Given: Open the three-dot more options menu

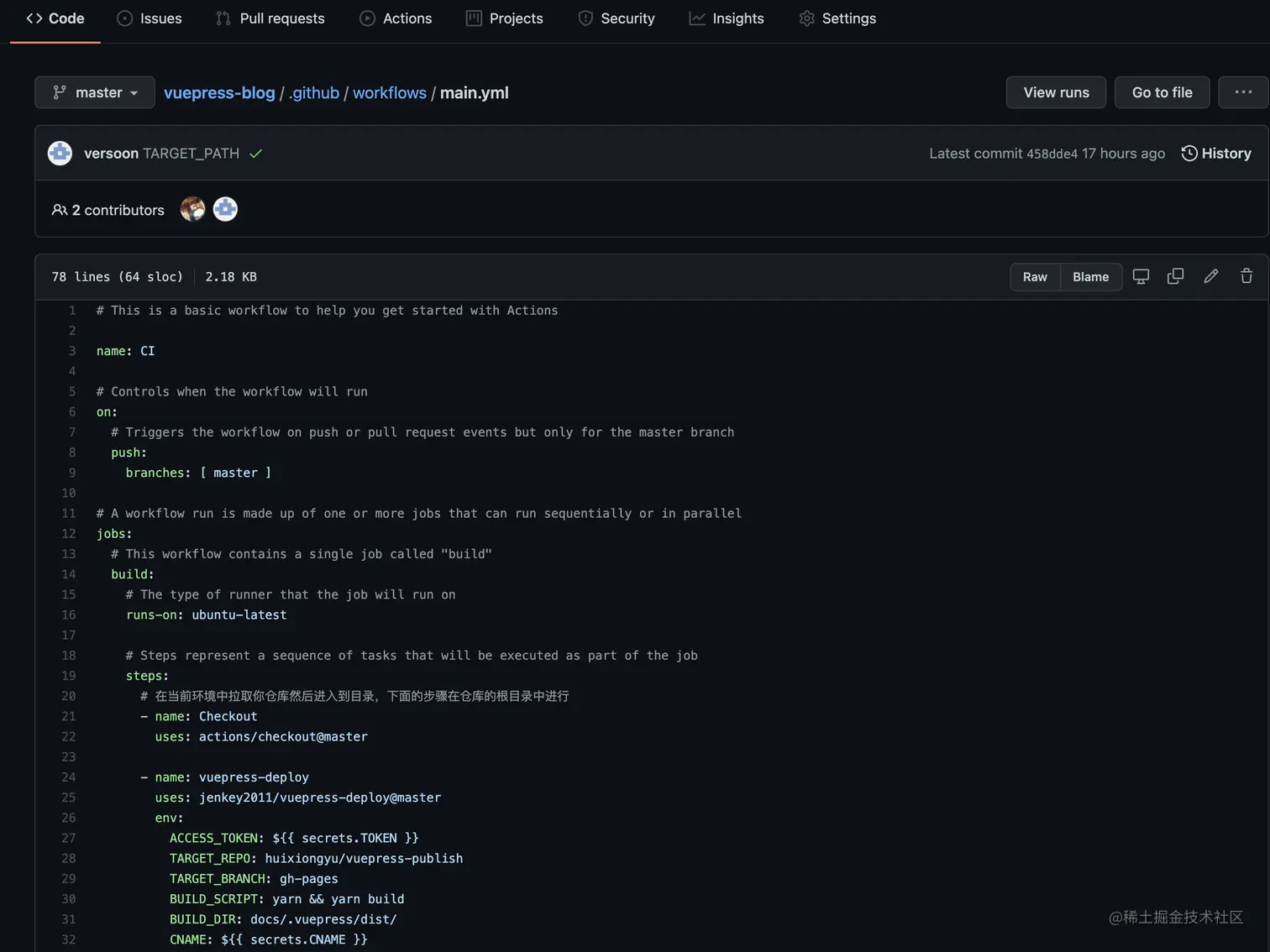Looking at the screenshot, I should [1243, 92].
